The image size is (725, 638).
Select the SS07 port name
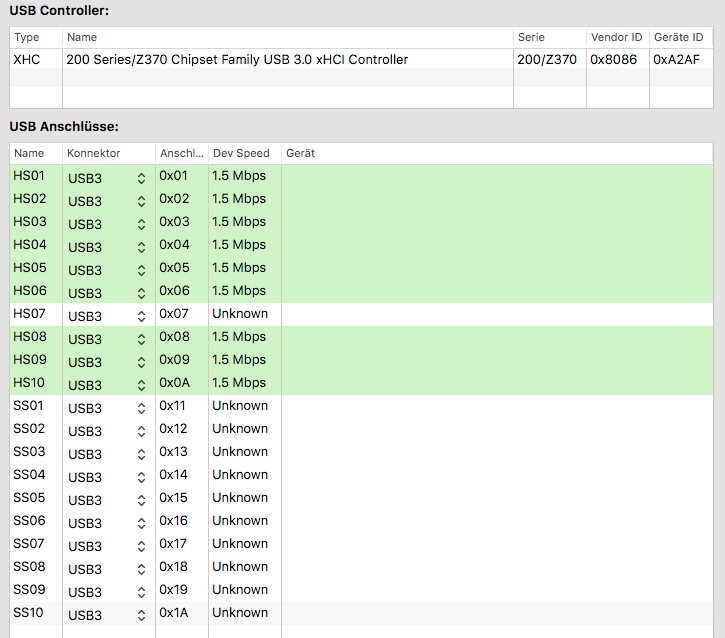tap(28, 544)
